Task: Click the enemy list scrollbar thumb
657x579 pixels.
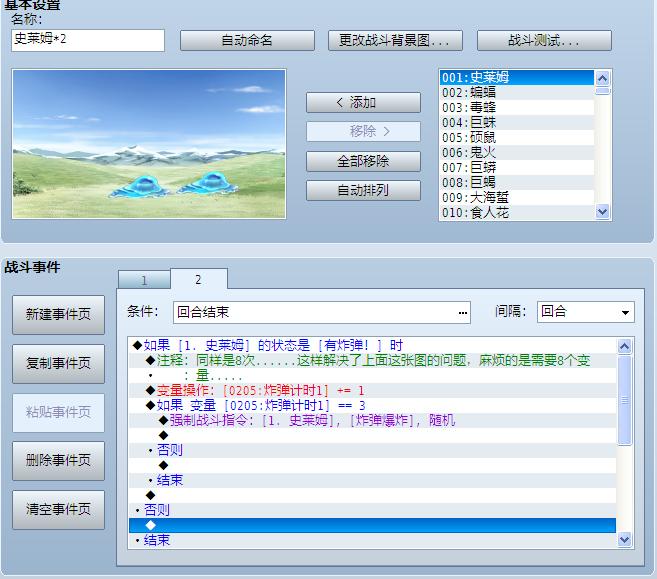Action: (x=603, y=90)
